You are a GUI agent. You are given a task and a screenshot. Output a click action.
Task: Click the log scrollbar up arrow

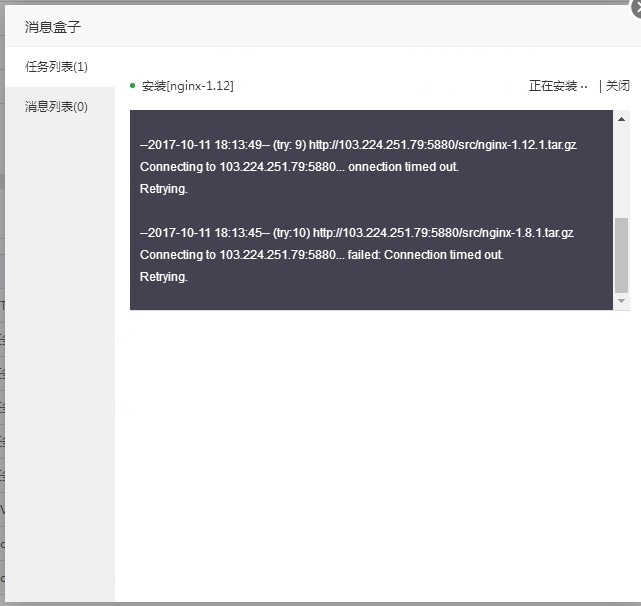click(621, 119)
